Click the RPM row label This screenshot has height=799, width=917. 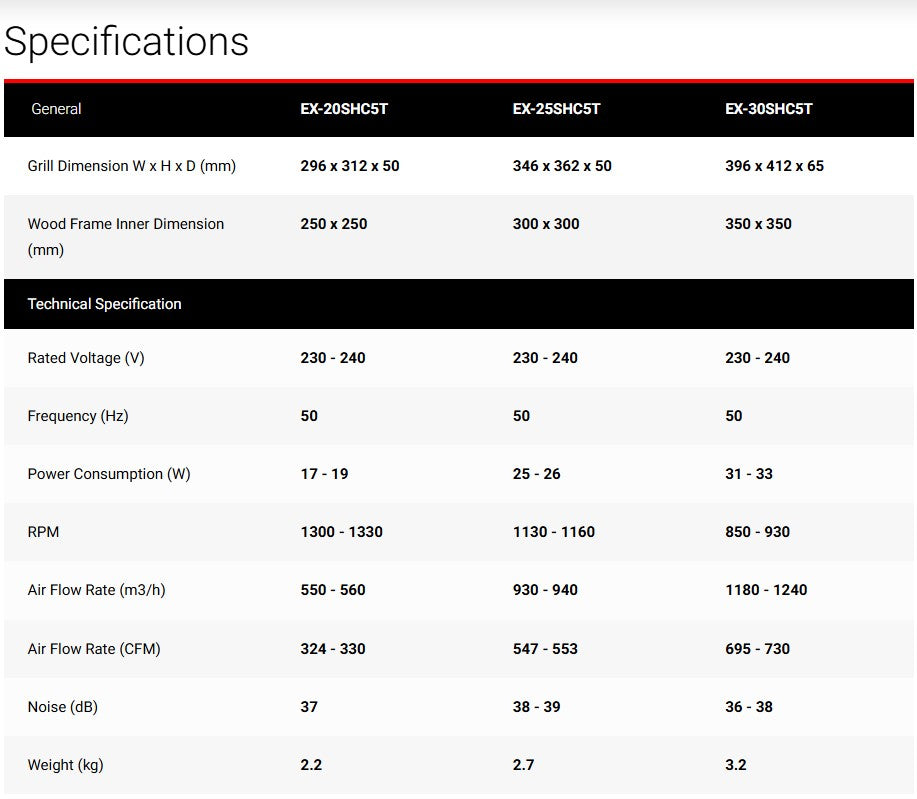[x=43, y=532]
